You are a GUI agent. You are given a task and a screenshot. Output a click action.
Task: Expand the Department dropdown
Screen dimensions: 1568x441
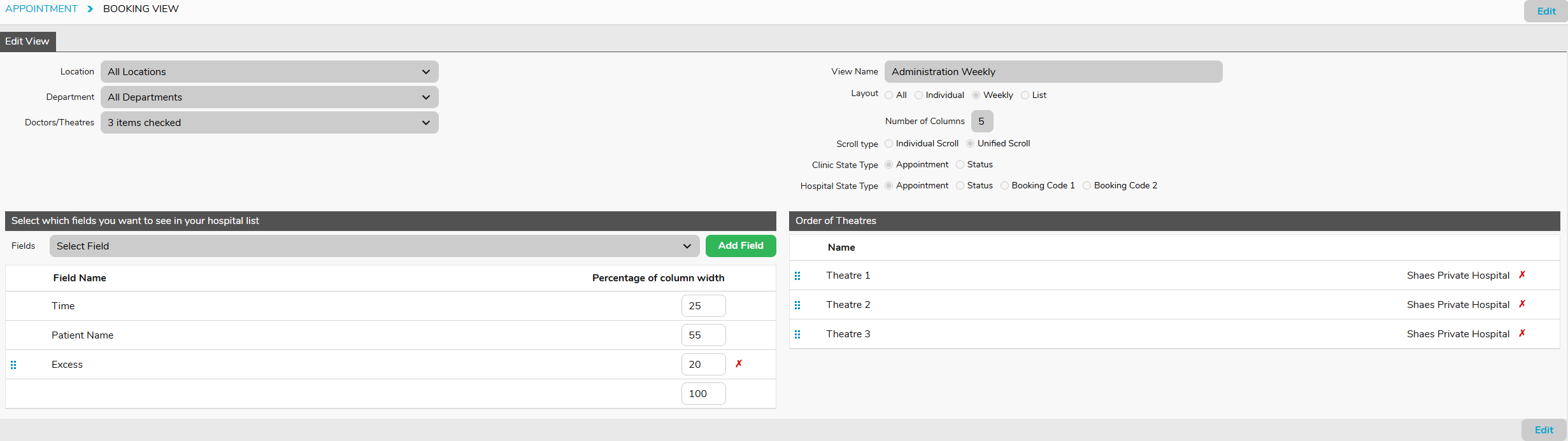point(269,97)
